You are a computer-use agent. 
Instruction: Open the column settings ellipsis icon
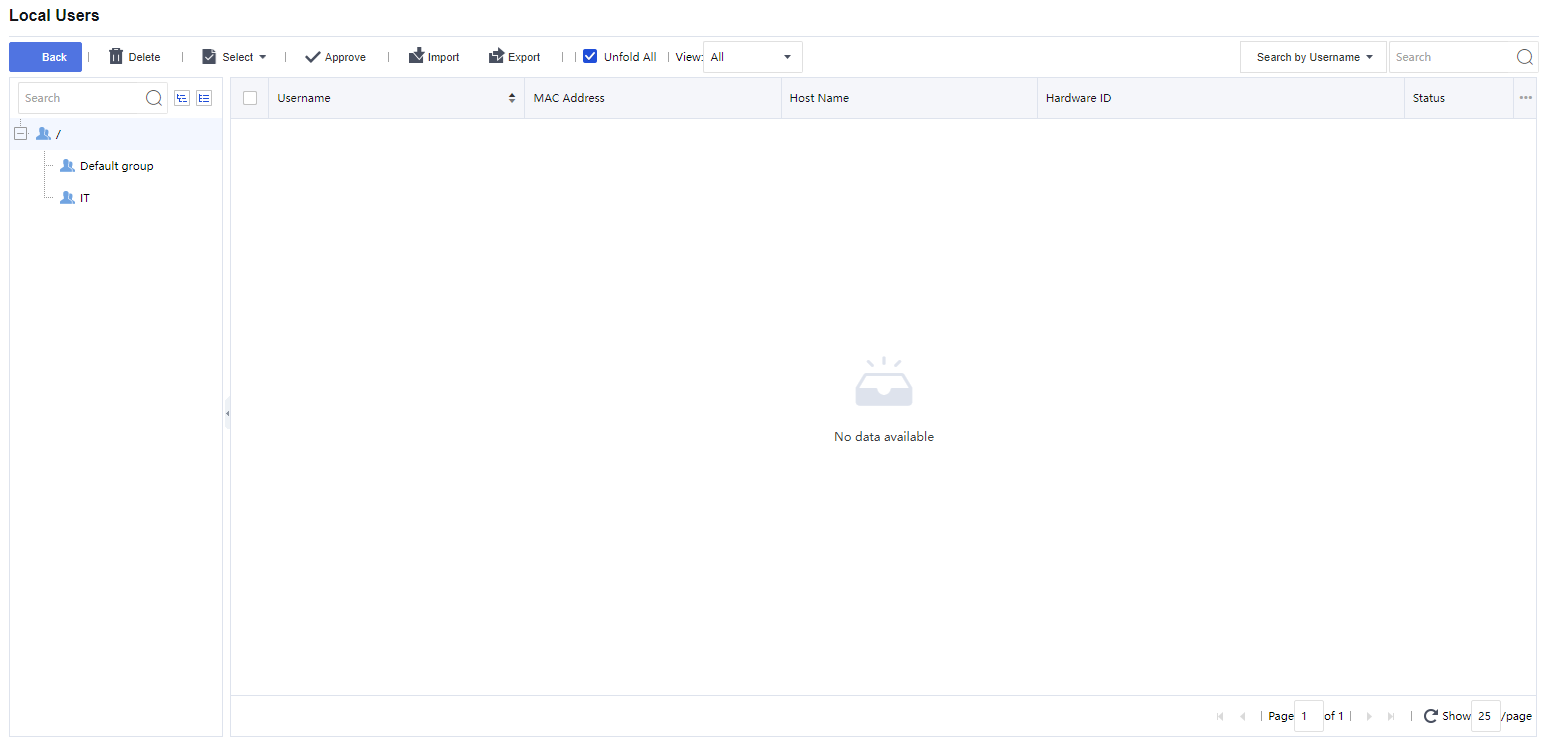pos(1525,98)
